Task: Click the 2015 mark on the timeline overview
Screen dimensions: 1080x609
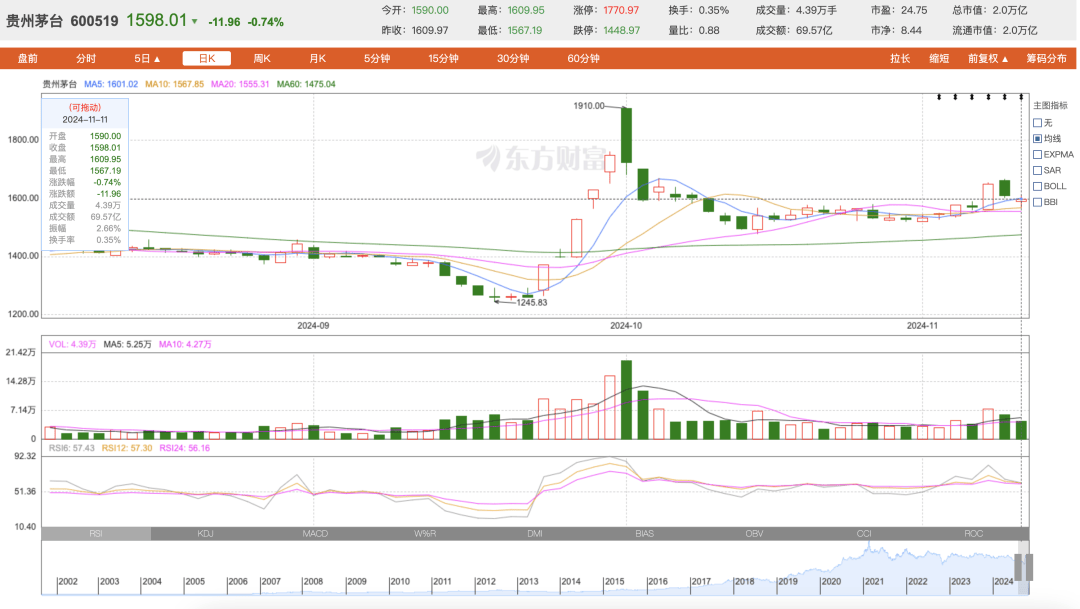Action: (x=613, y=582)
